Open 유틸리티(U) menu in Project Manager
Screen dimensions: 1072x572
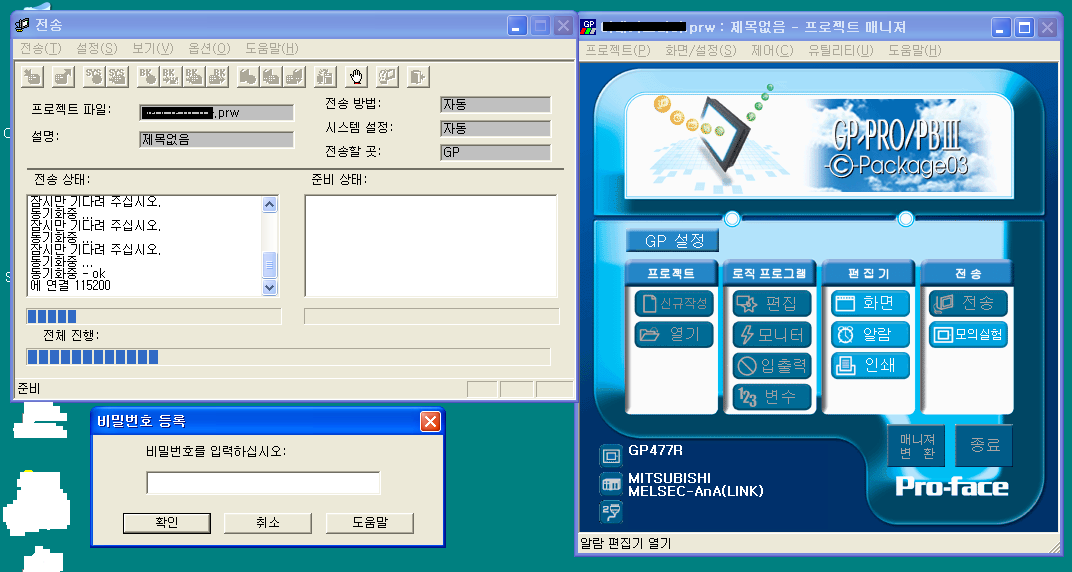(x=841, y=51)
